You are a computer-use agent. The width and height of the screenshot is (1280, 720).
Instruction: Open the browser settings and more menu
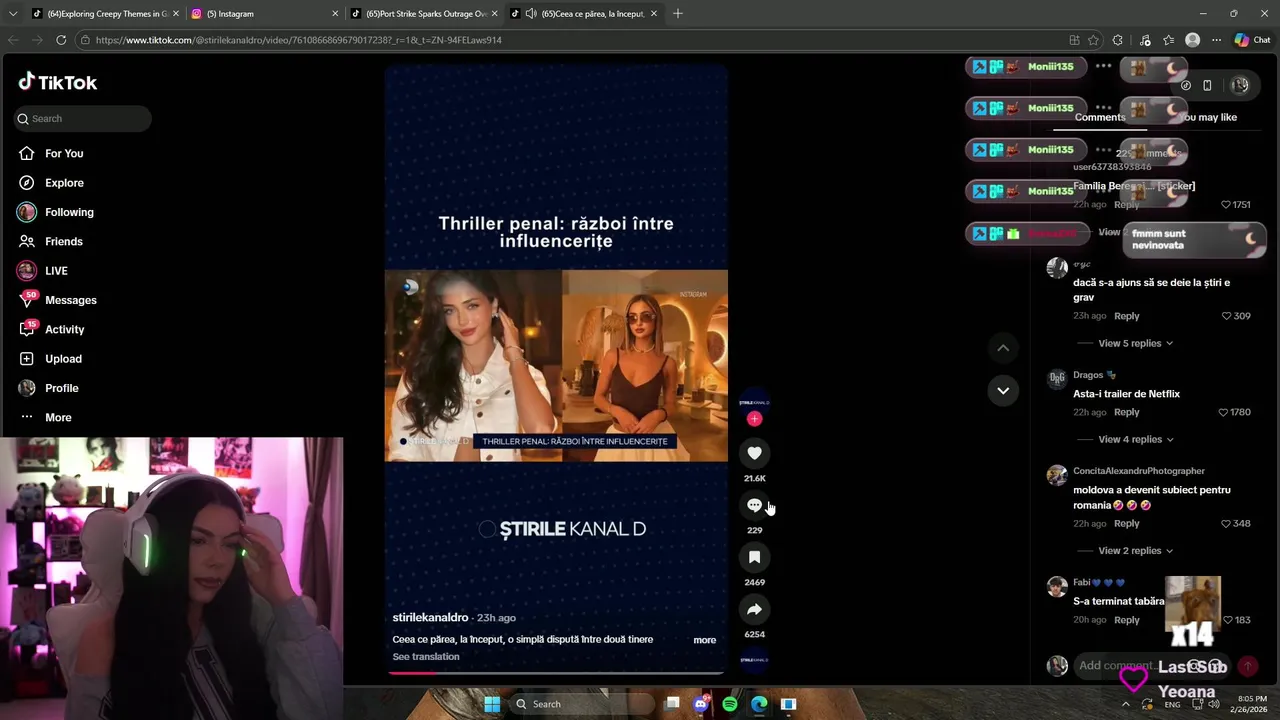[x=1216, y=40]
